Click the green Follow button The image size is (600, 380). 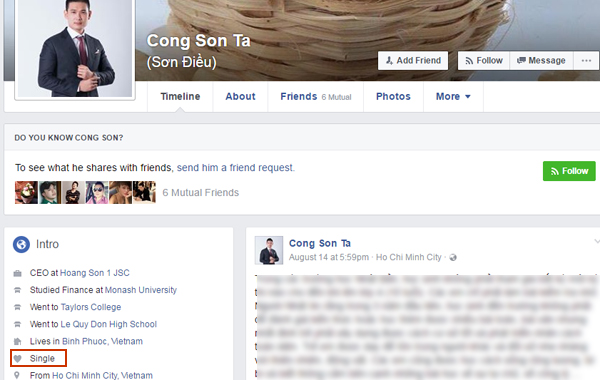[569, 171]
